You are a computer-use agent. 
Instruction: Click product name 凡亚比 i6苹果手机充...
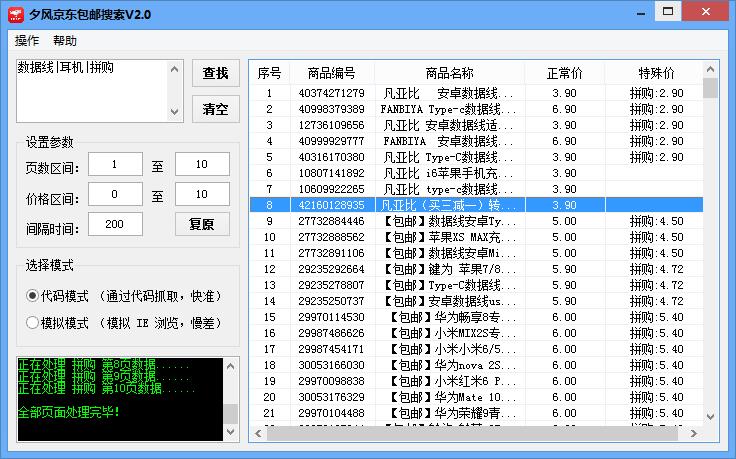(448, 173)
